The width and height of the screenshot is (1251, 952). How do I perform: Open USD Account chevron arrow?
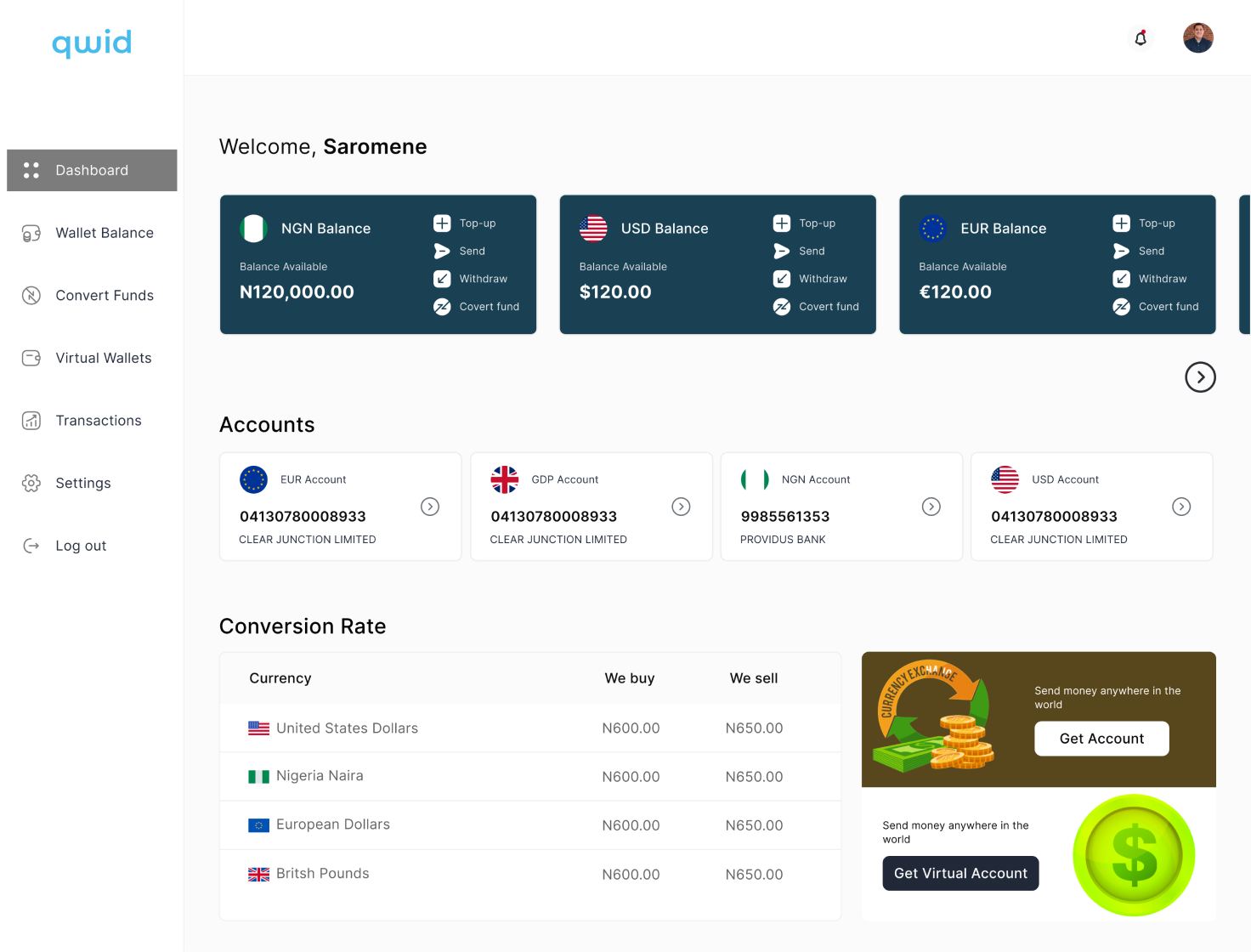pyautogui.click(x=1181, y=507)
